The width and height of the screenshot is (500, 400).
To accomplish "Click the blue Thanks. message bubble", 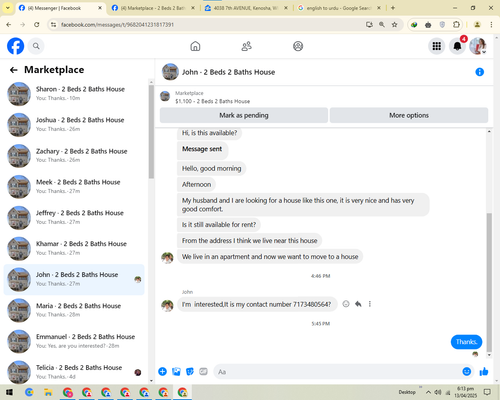I will pos(466,342).
